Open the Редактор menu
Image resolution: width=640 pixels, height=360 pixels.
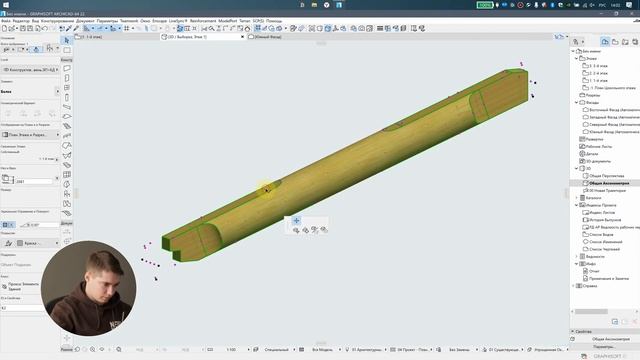(21, 21)
